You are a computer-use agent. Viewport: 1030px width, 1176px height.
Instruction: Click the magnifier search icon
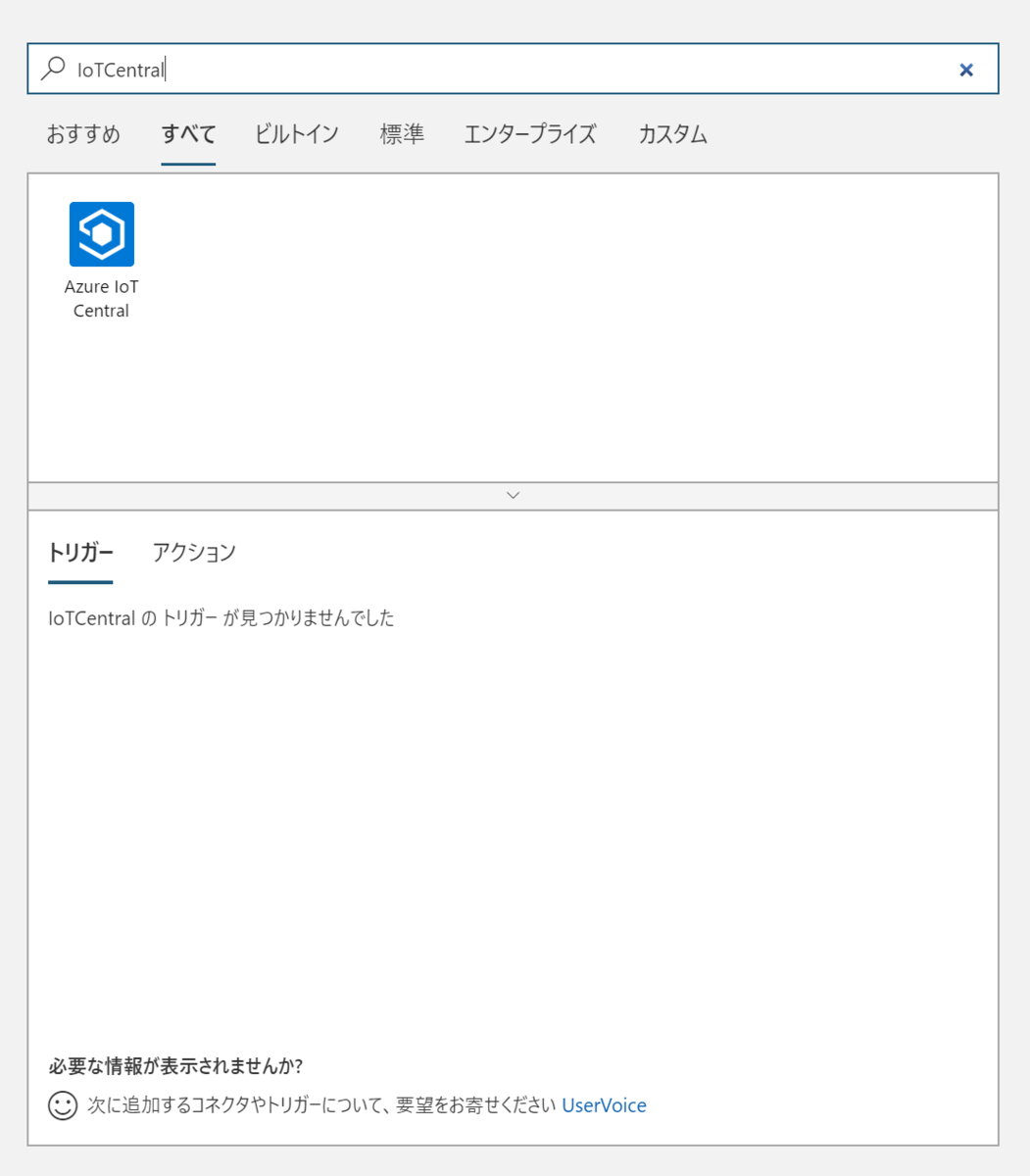52,69
